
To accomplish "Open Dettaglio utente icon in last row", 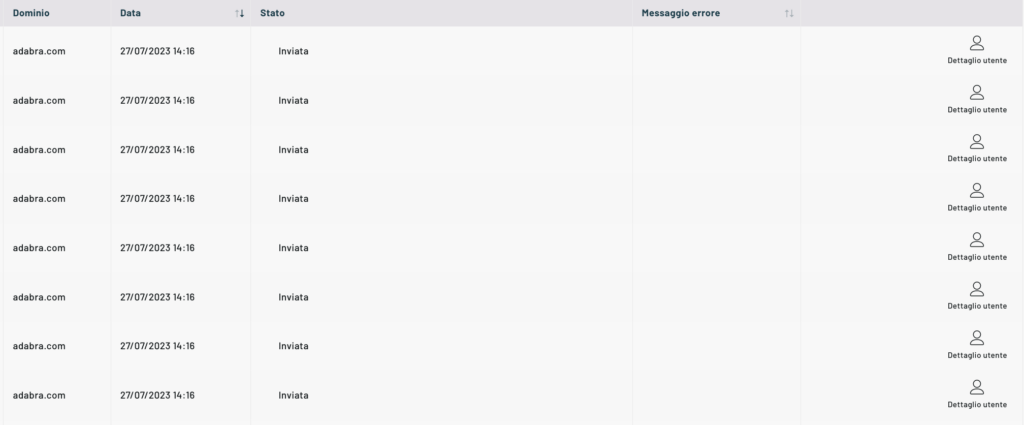I will (976, 387).
